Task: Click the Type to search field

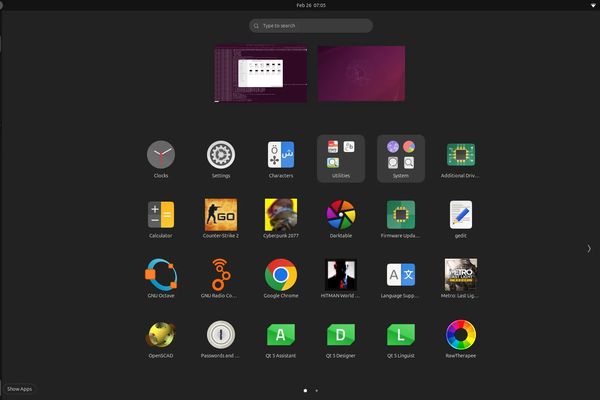Action: point(311,26)
